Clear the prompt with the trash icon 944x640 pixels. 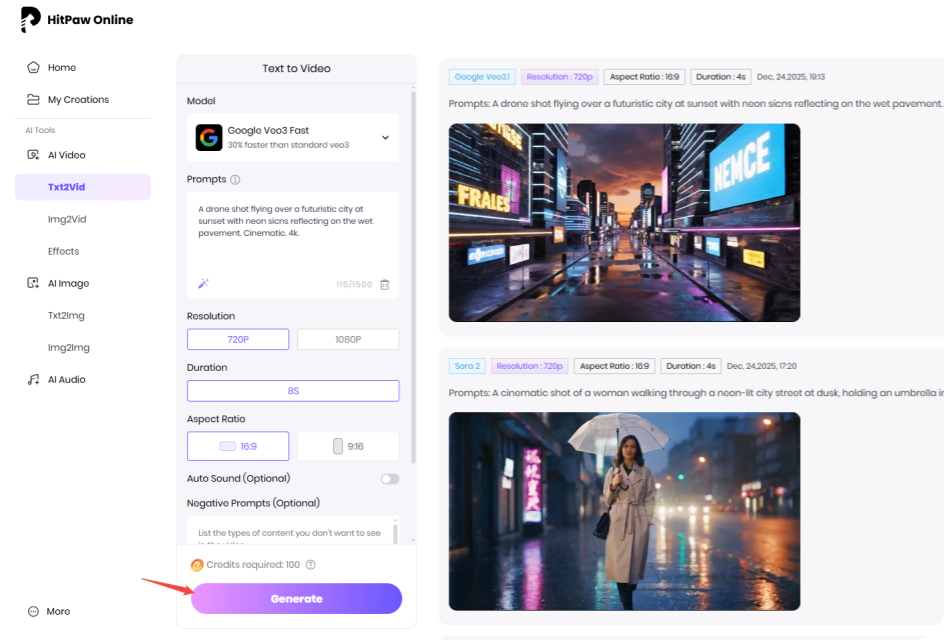(384, 284)
